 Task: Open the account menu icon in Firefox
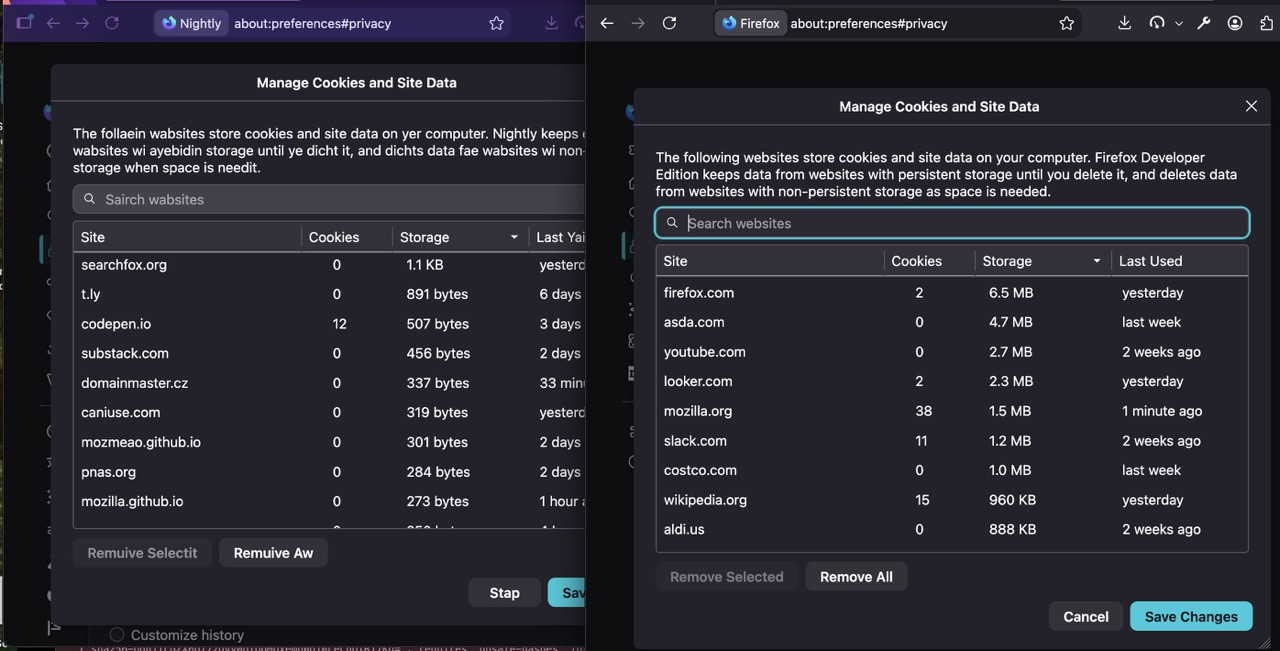coord(1235,23)
